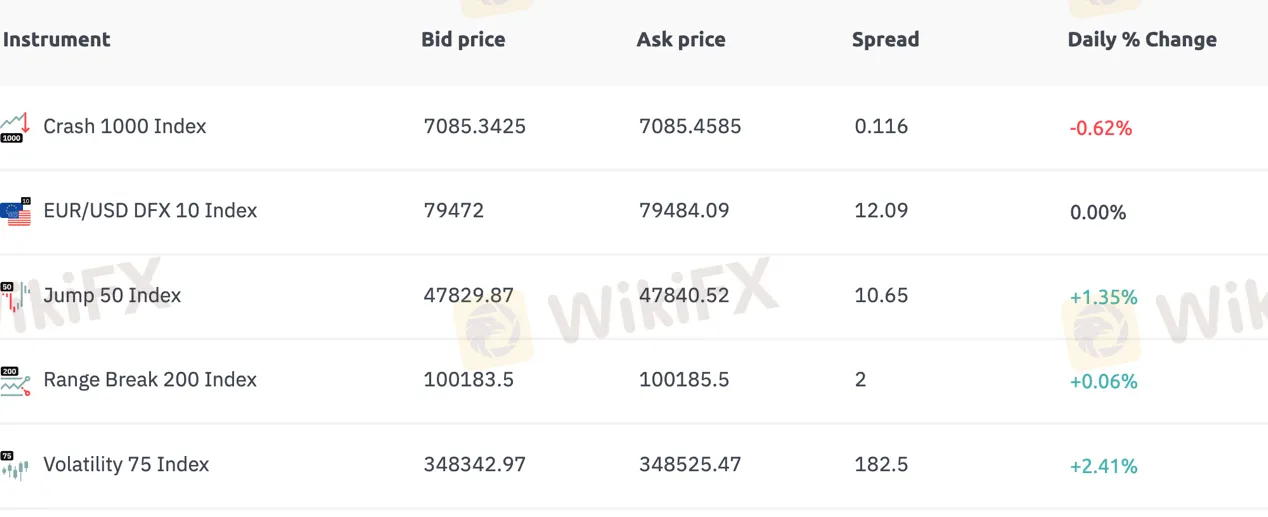Click the Volatility 75 Index icon
Image resolution: width=1268 pixels, height=517 pixels.
pyautogui.click(x=15, y=466)
